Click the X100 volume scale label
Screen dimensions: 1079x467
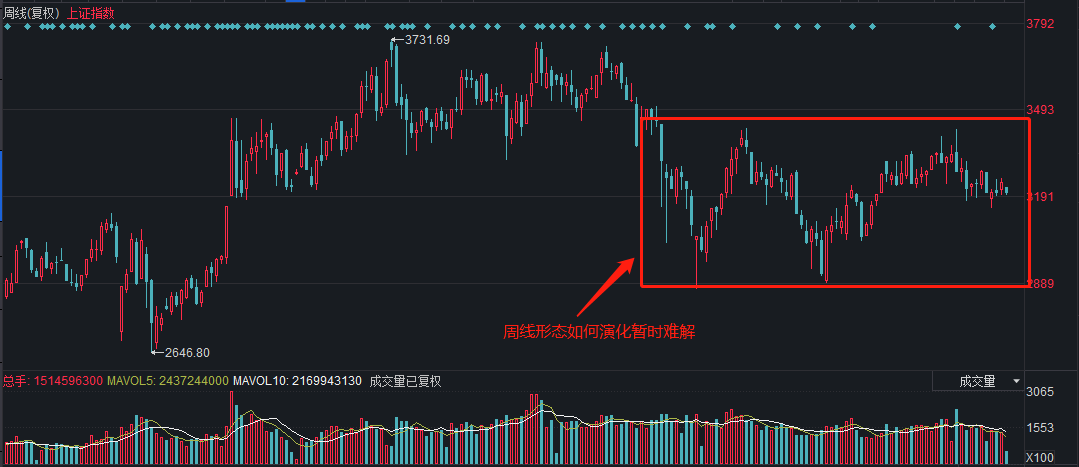click(1039, 458)
